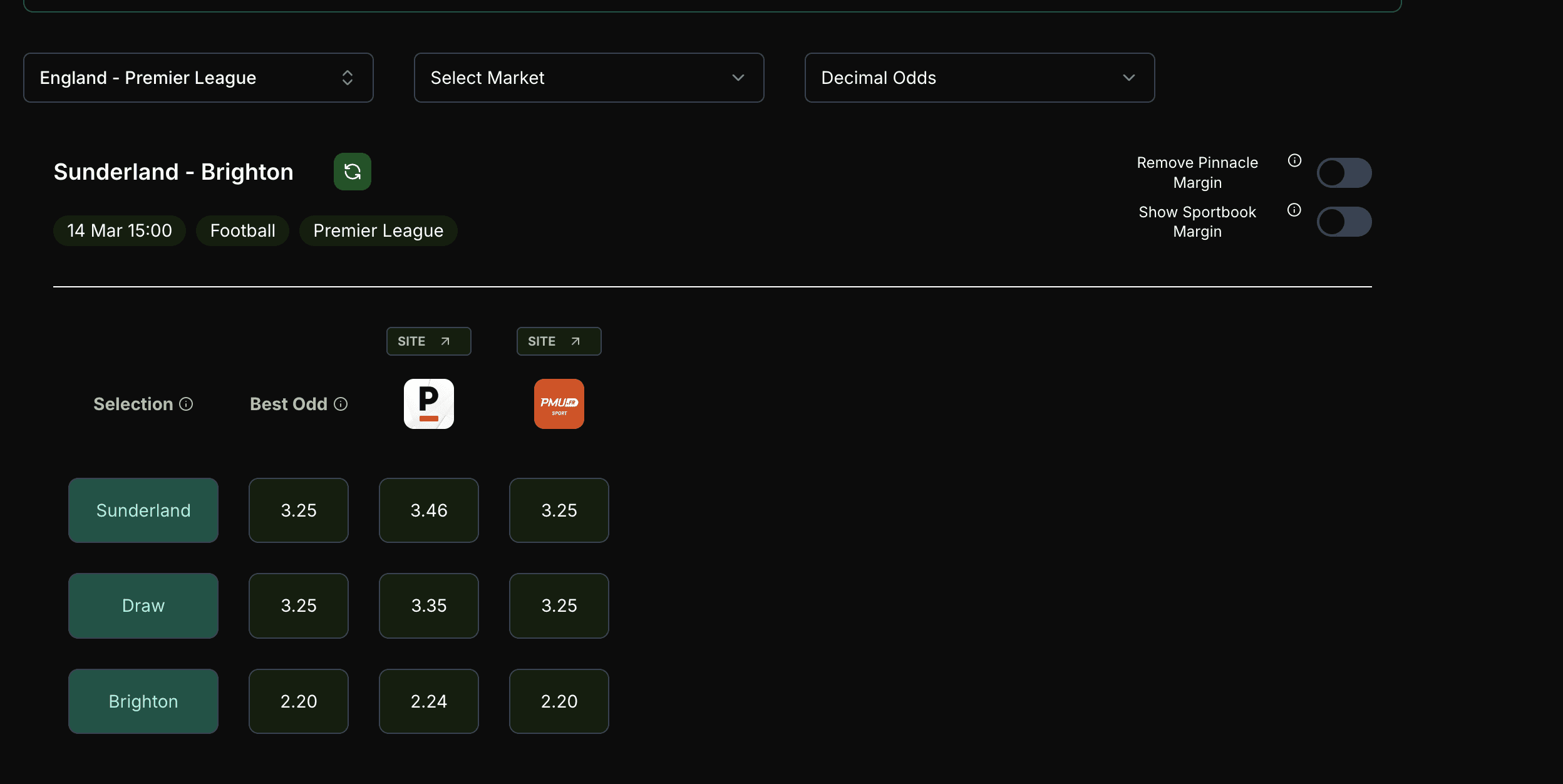Turn on Show Sportbook Margin switch
Viewport: 1563px width, 784px height.
(x=1344, y=222)
